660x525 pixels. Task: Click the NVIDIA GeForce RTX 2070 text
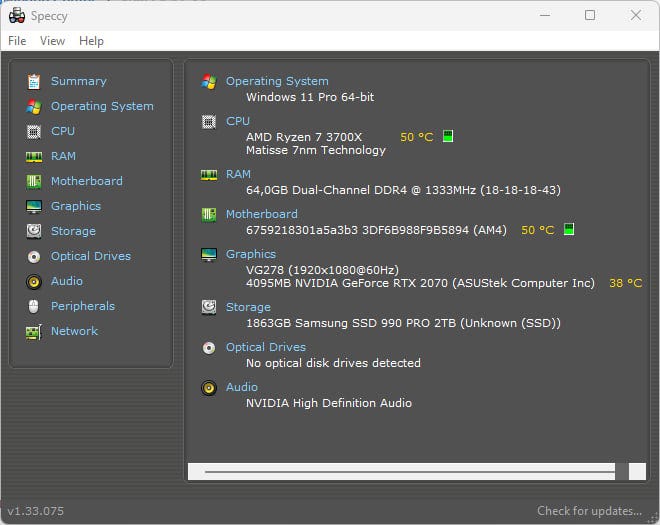(420, 283)
